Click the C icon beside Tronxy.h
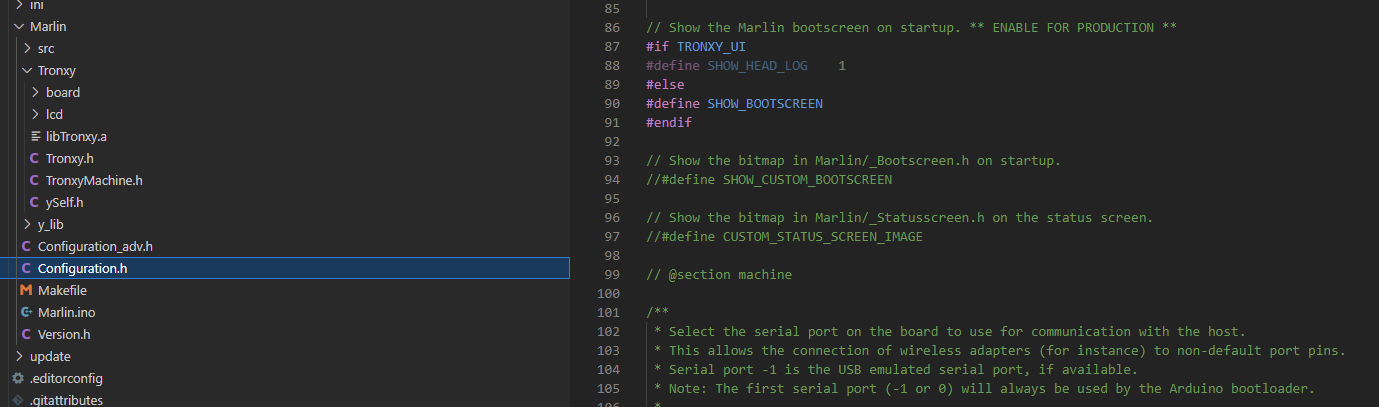1379x407 pixels. (x=35, y=159)
